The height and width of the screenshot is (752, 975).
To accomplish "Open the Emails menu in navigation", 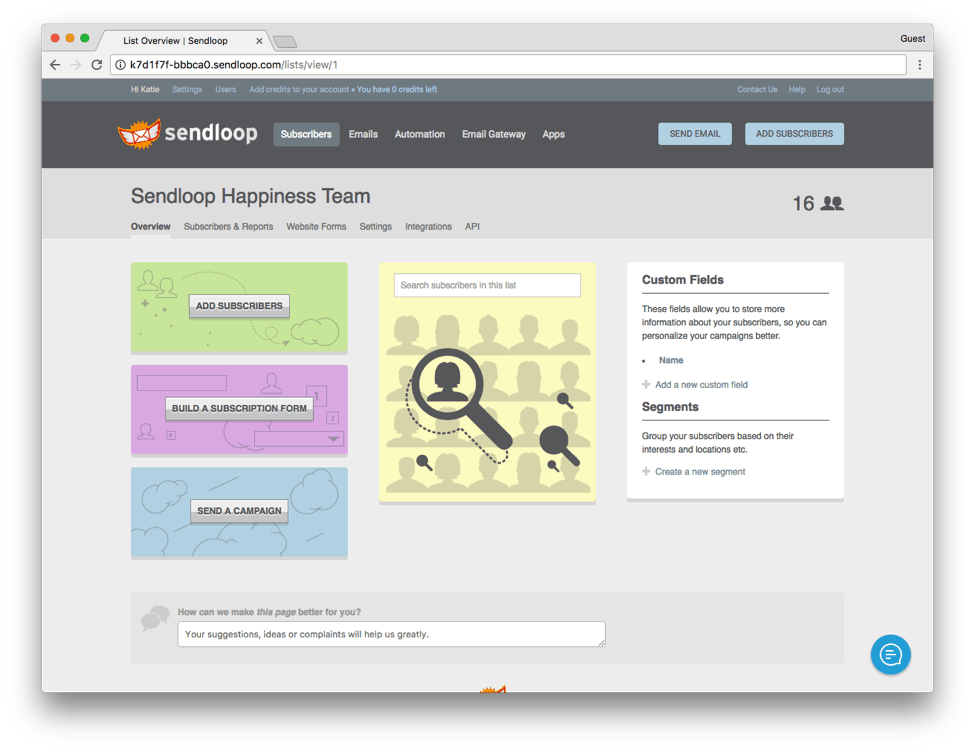I will point(363,134).
